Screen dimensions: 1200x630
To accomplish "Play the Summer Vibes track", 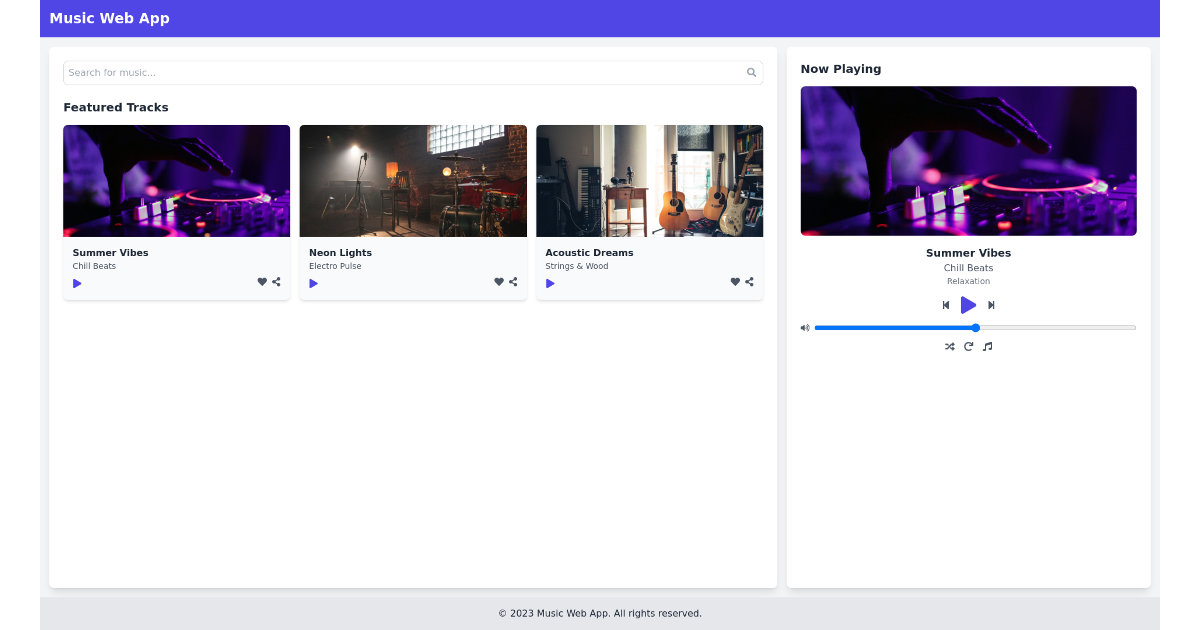I will click(x=77, y=283).
